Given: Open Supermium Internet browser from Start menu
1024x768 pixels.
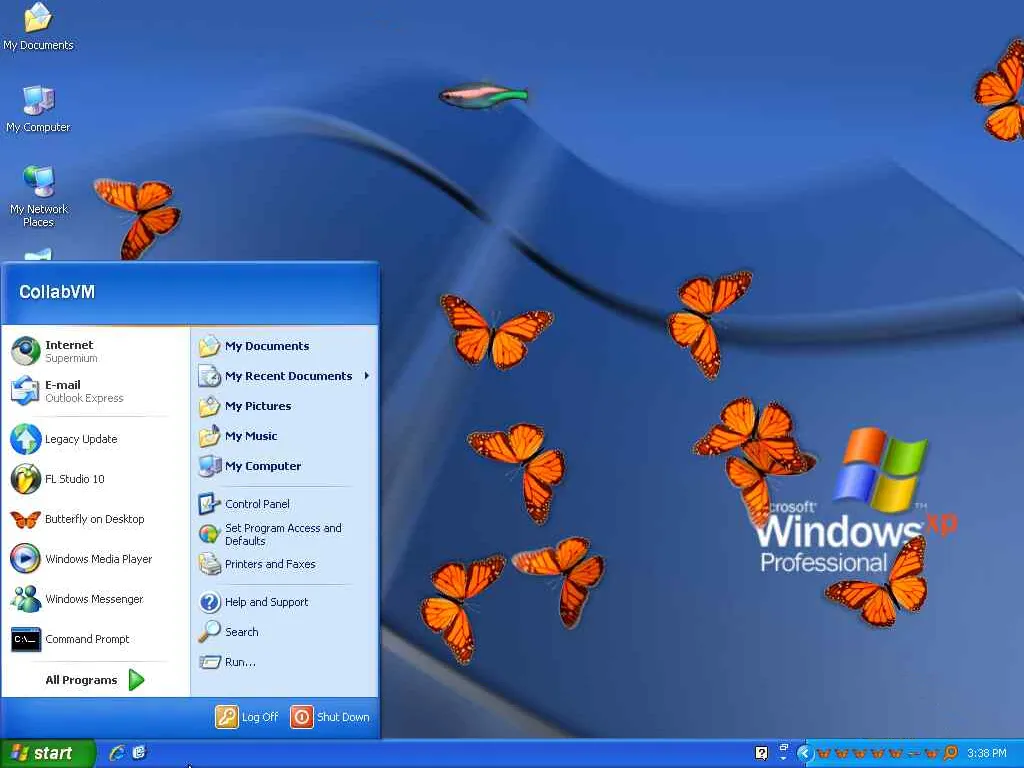Looking at the screenshot, I should point(95,351).
